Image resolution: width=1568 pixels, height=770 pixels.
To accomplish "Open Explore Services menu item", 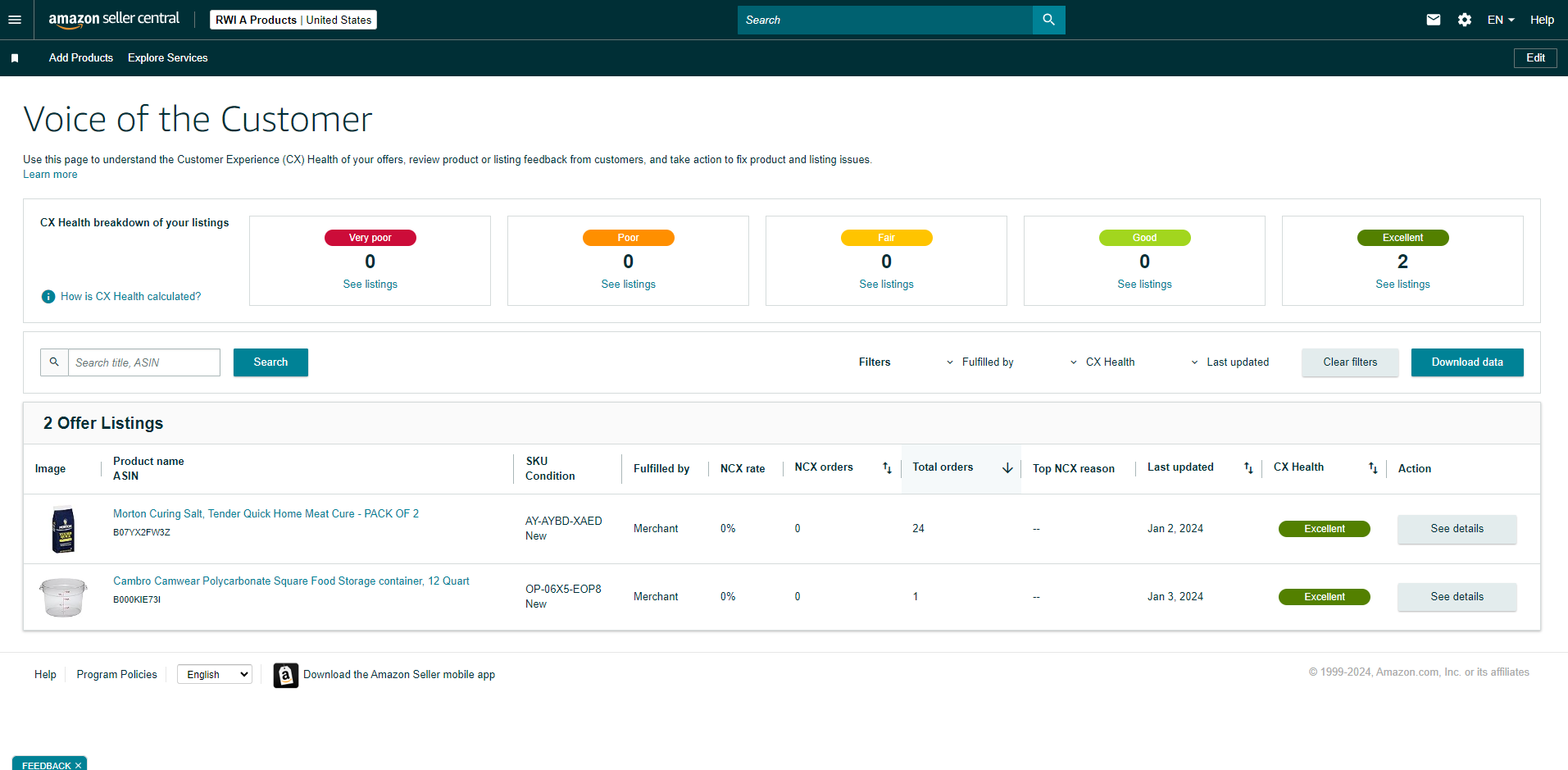I will tap(168, 58).
